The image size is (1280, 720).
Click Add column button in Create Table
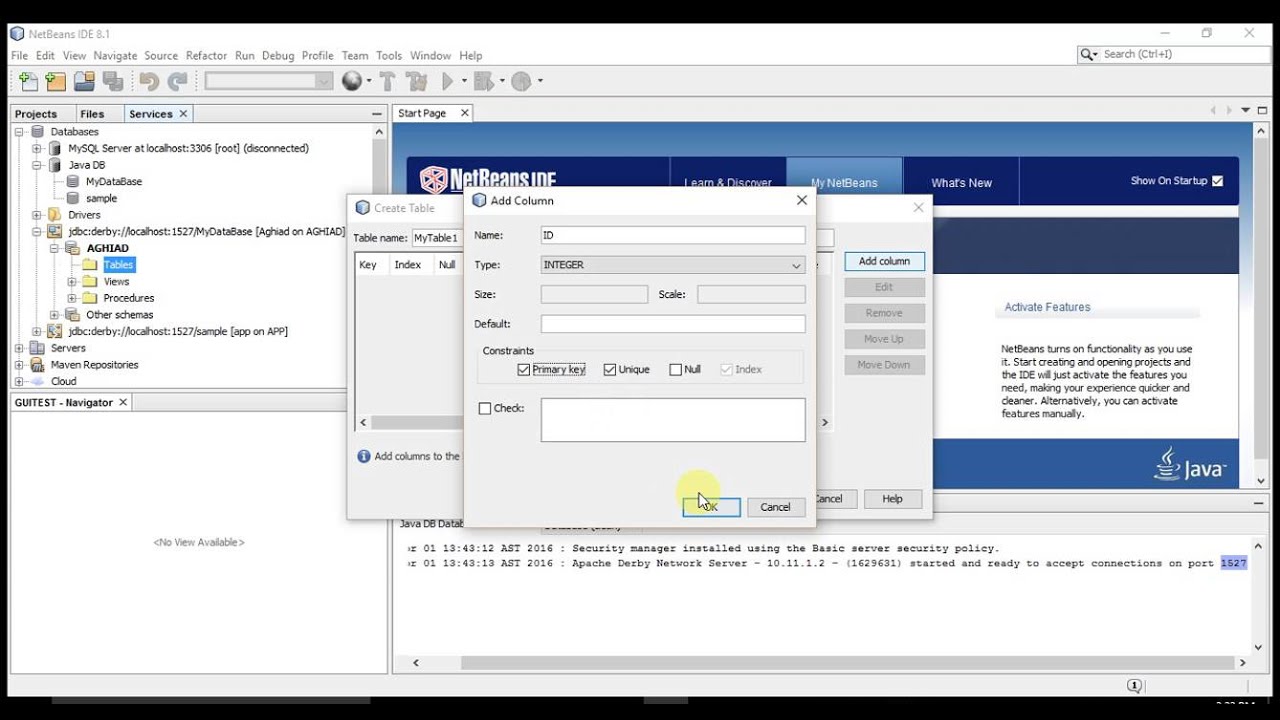tap(884, 261)
